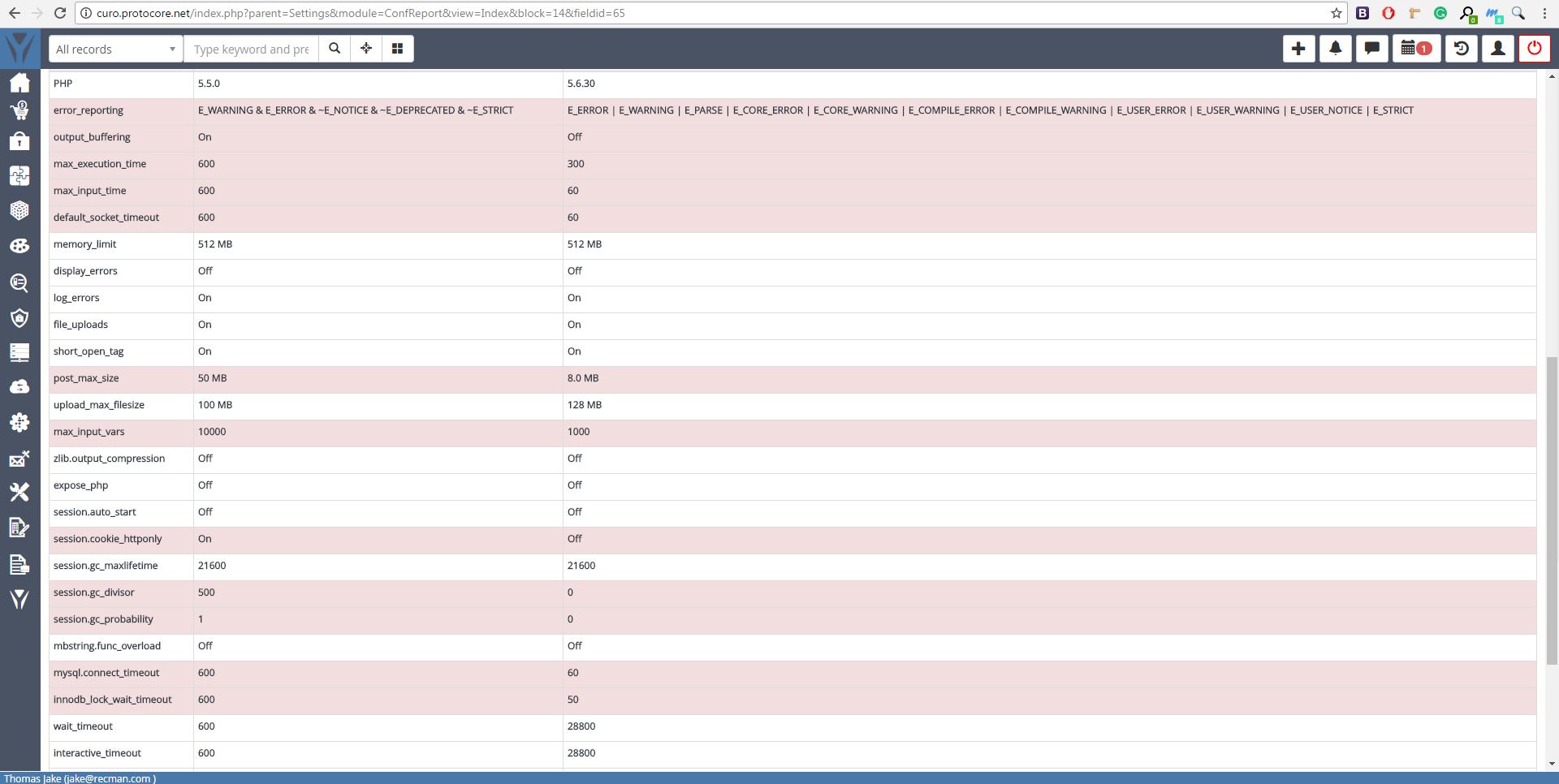Open the magnifier list sidebar icon

pos(19,282)
